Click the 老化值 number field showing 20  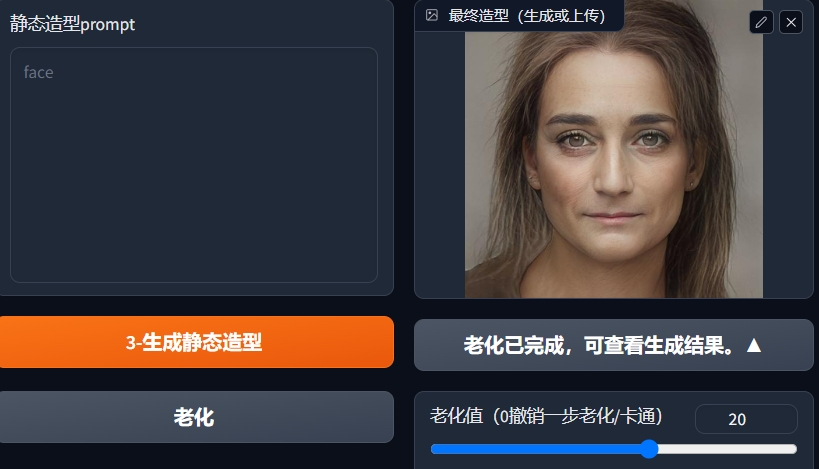click(x=746, y=419)
